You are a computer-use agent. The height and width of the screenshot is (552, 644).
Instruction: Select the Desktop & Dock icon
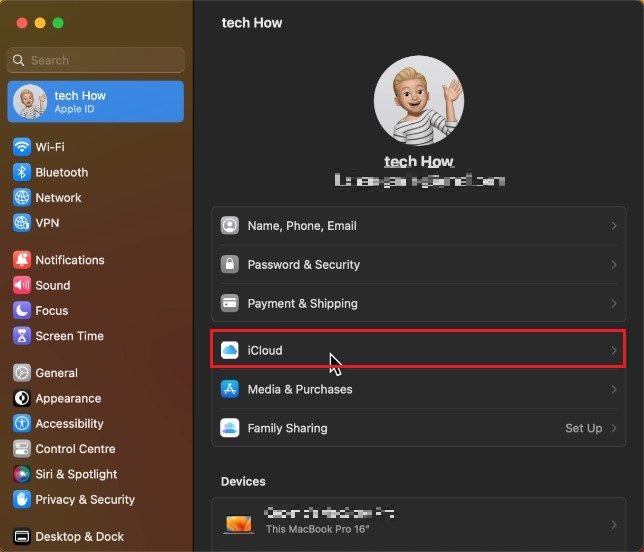click(x=22, y=536)
